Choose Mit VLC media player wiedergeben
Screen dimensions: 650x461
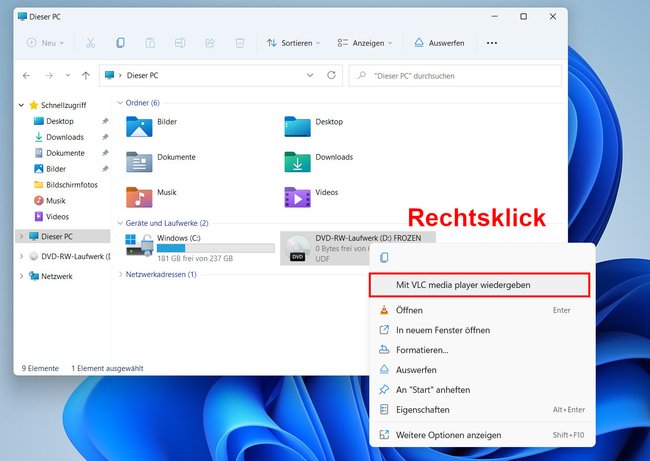coord(480,285)
